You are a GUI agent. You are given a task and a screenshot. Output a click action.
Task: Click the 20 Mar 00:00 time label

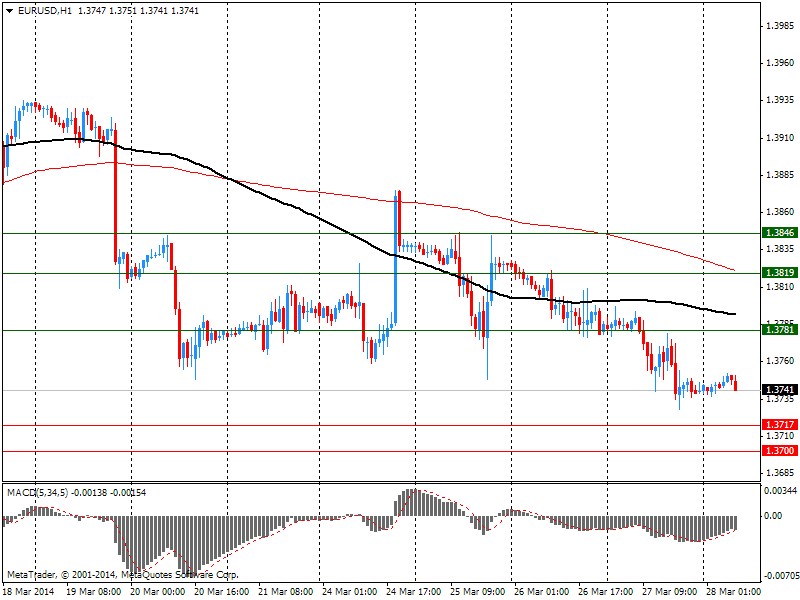pyautogui.click(x=158, y=592)
